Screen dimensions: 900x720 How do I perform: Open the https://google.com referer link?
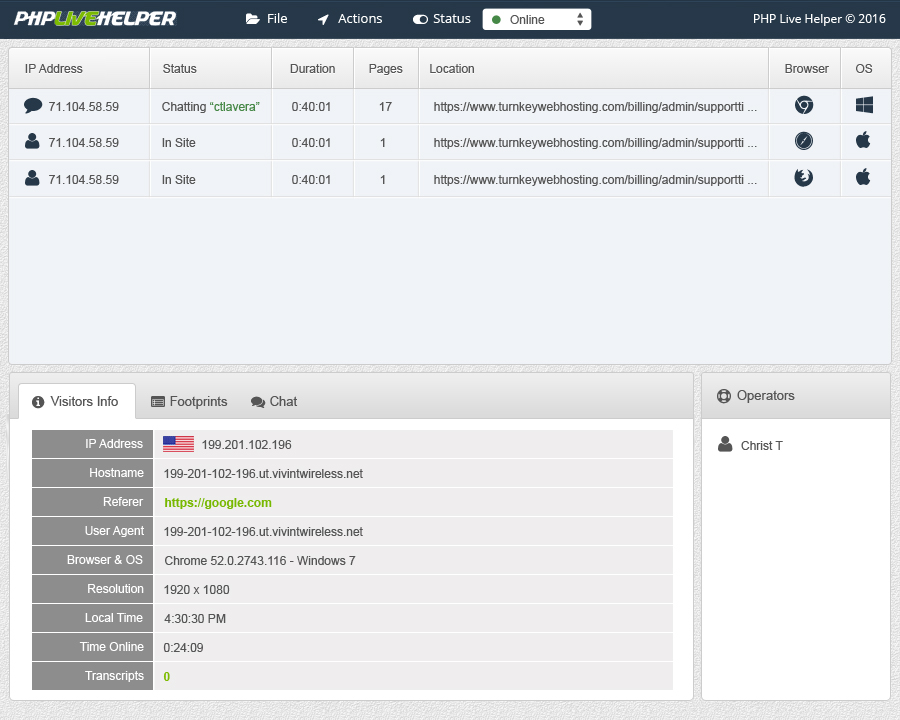pos(218,503)
